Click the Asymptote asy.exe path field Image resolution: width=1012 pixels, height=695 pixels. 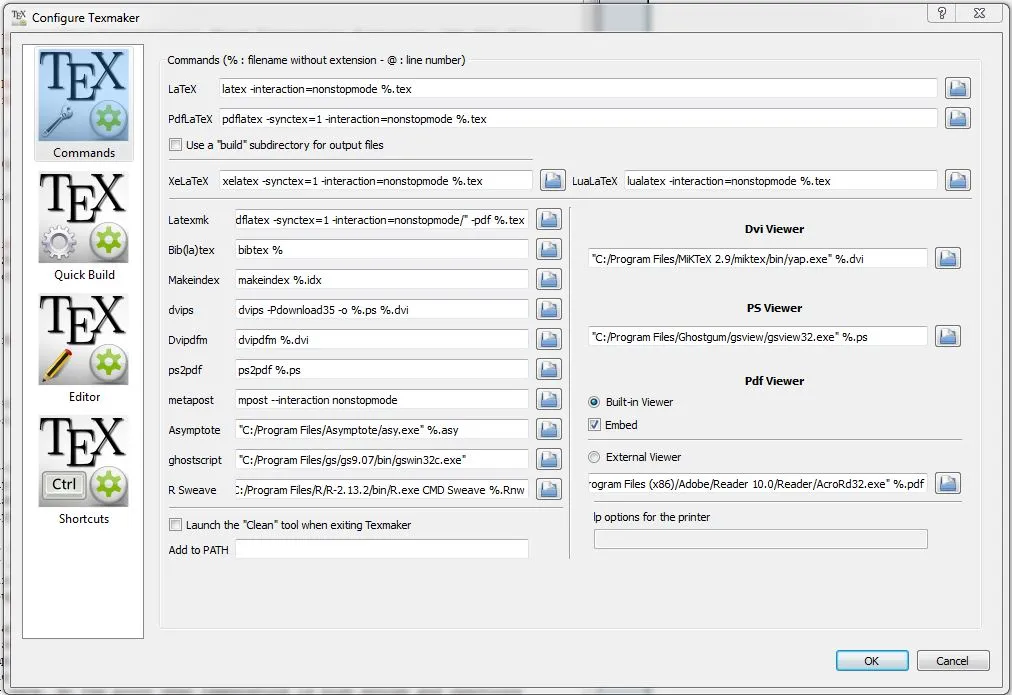click(381, 430)
